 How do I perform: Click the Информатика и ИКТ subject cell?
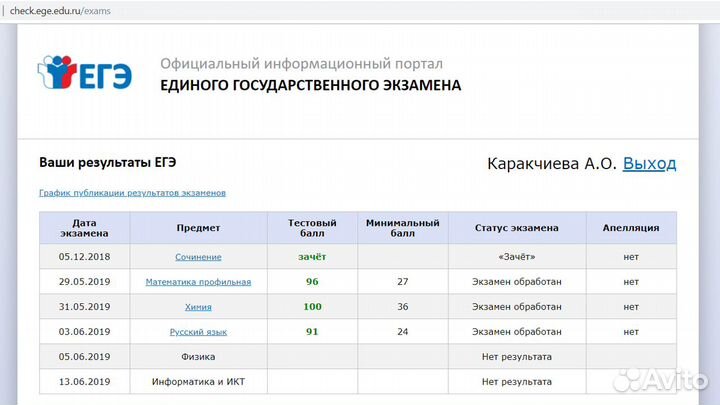pos(198,382)
